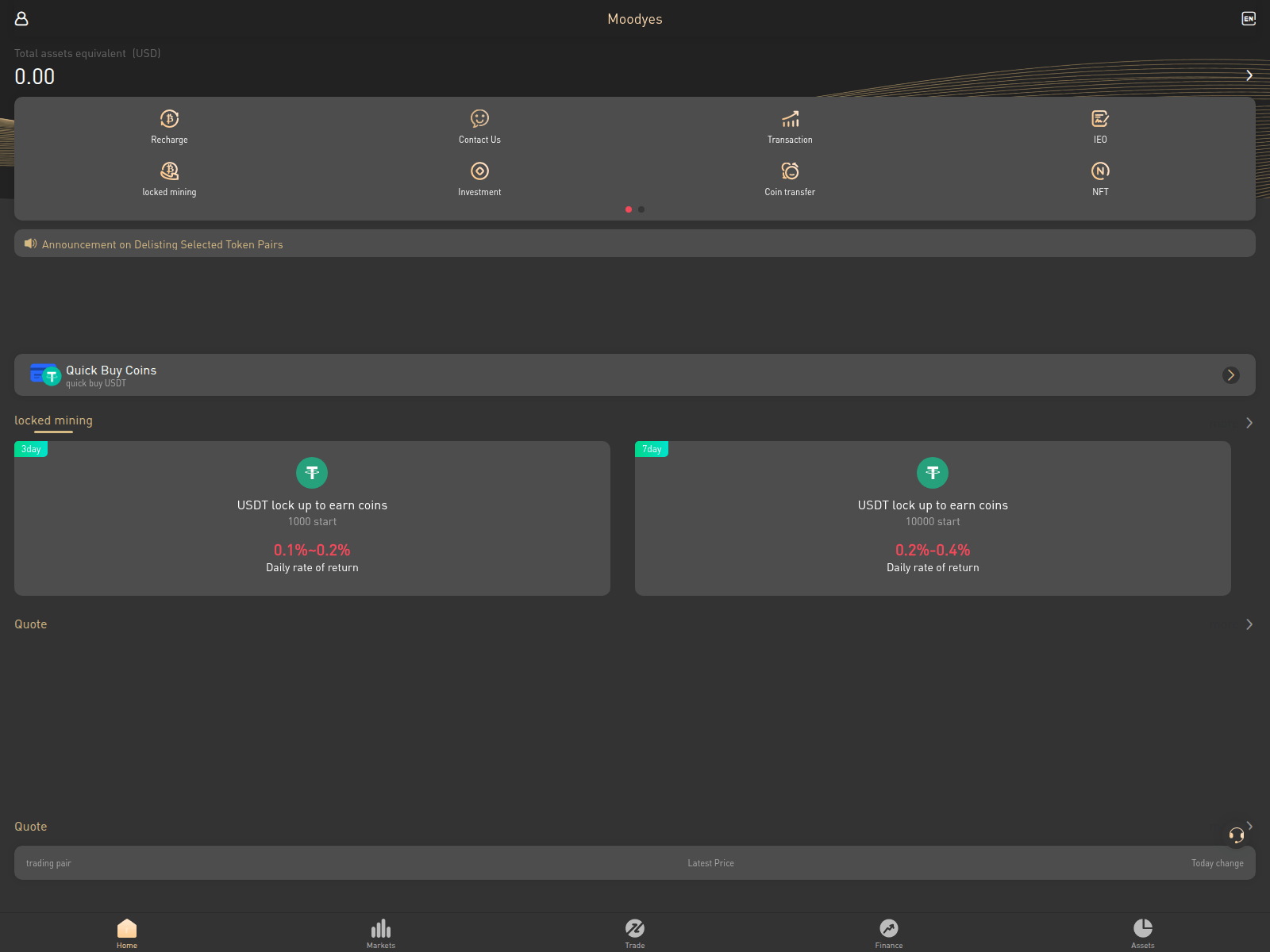Viewport: 1270px width, 952px height.
Task: Open the Investment icon
Action: click(479, 171)
